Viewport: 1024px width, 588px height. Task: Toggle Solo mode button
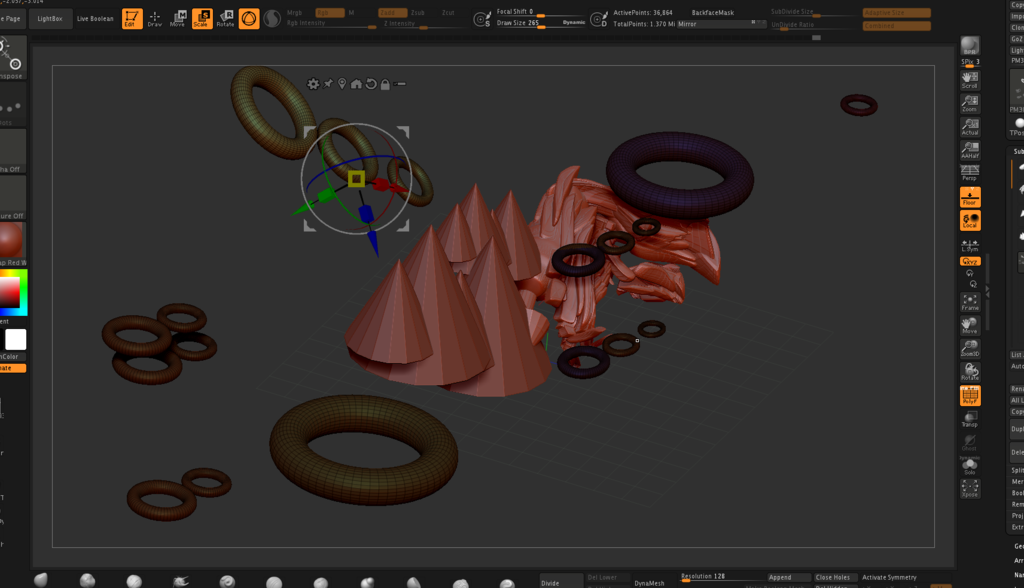pos(970,466)
